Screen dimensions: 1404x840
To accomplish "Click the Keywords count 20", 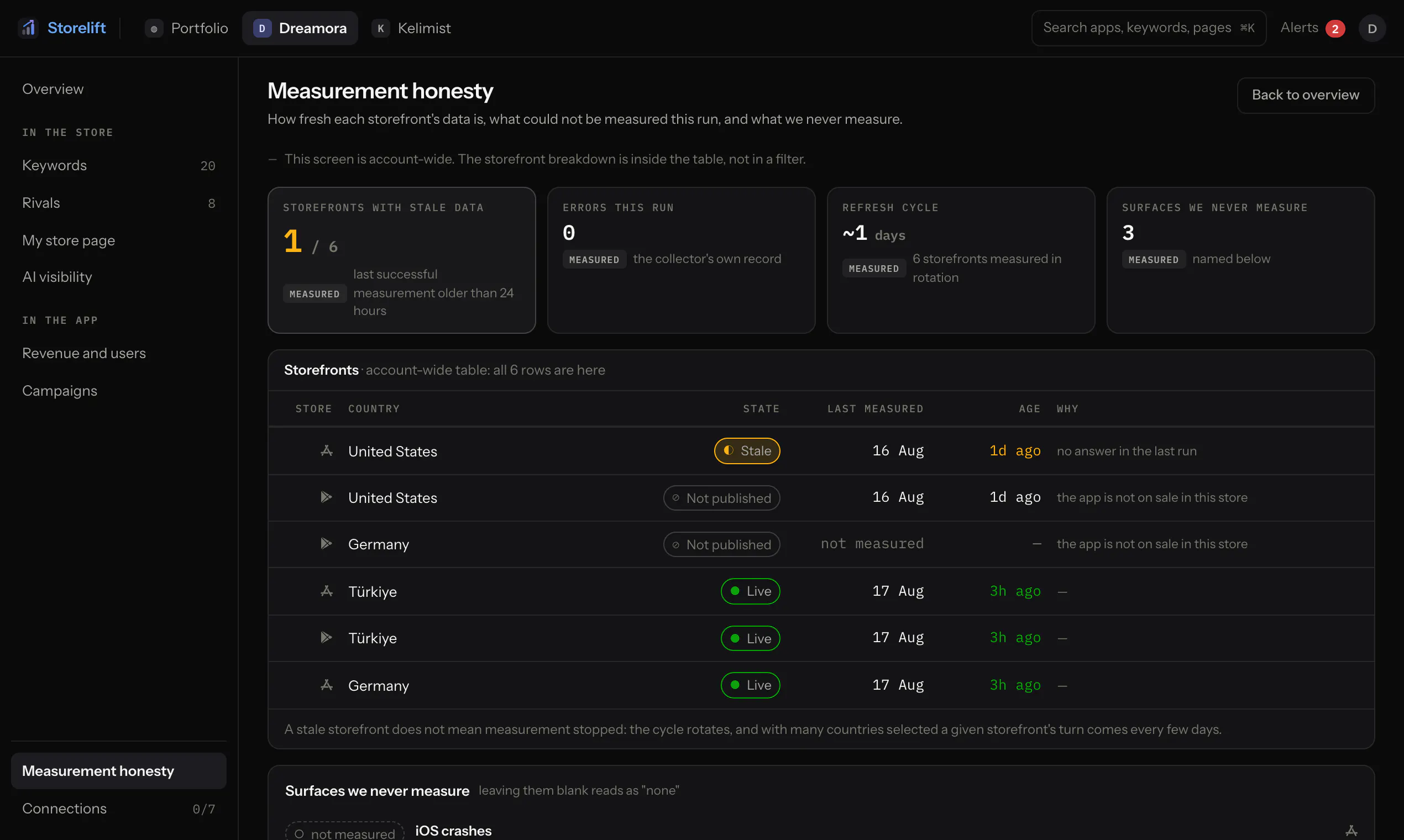I will pos(208,166).
